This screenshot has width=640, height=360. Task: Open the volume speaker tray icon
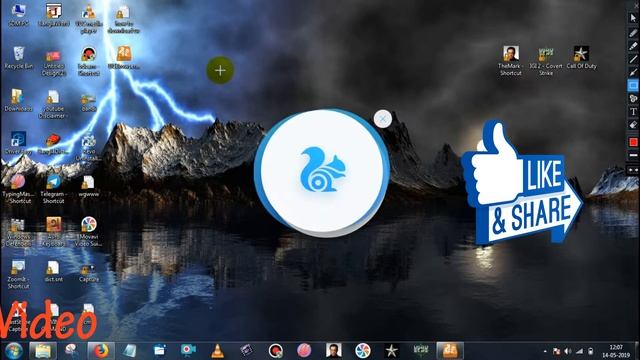pyautogui.click(x=568, y=351)
